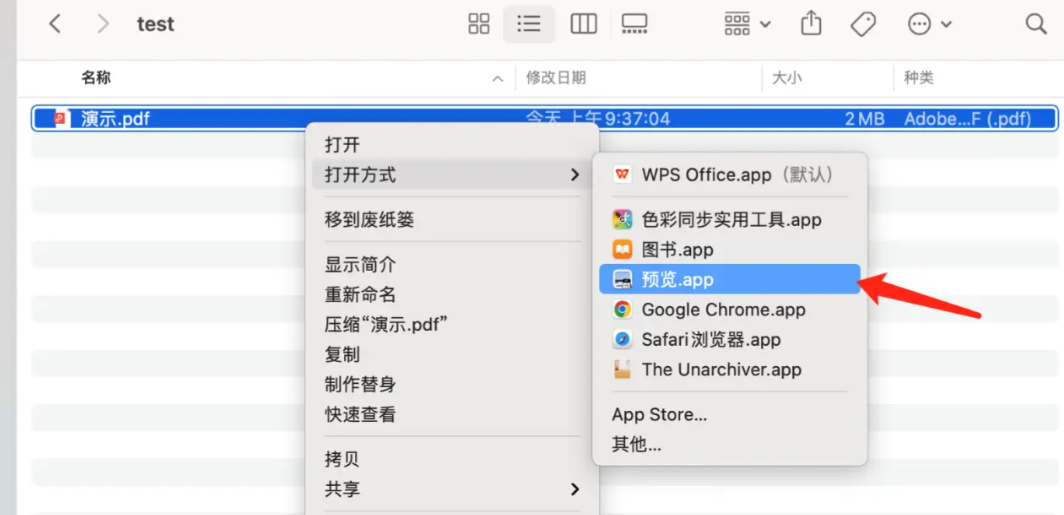Open with 预览.app
The width and height of the screenshot is (1064, 515).
(730, 280)
